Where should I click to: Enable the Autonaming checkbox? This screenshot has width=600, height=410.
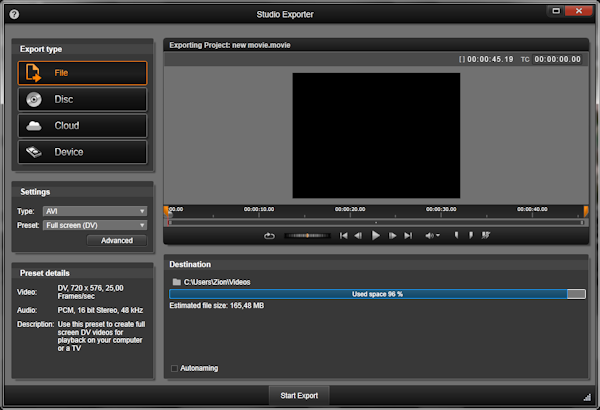[175, 368]
